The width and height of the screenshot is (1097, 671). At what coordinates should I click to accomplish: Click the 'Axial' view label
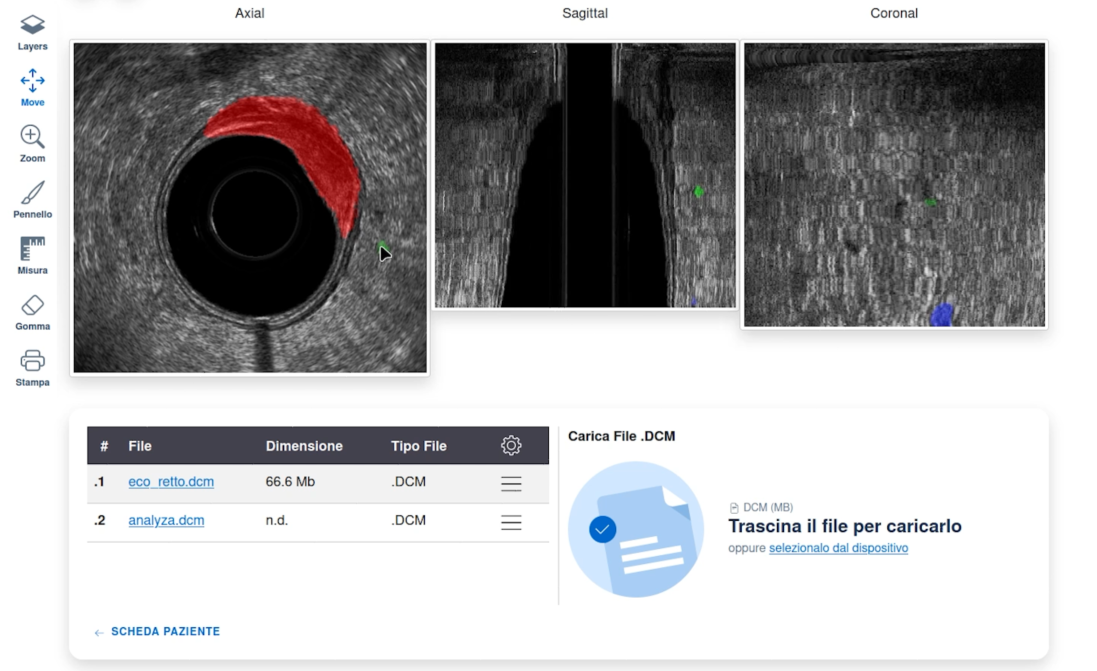pyautogui.click(x=250, y=13)
